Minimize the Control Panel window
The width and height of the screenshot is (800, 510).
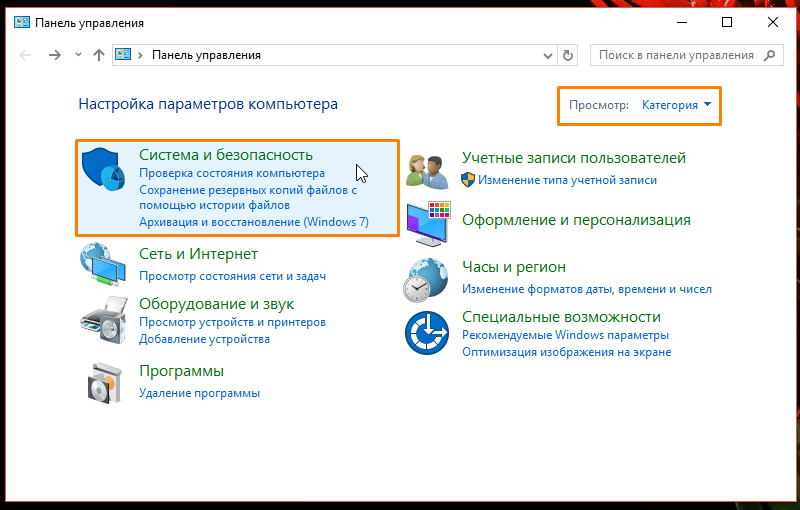click(x=682, y=22)
